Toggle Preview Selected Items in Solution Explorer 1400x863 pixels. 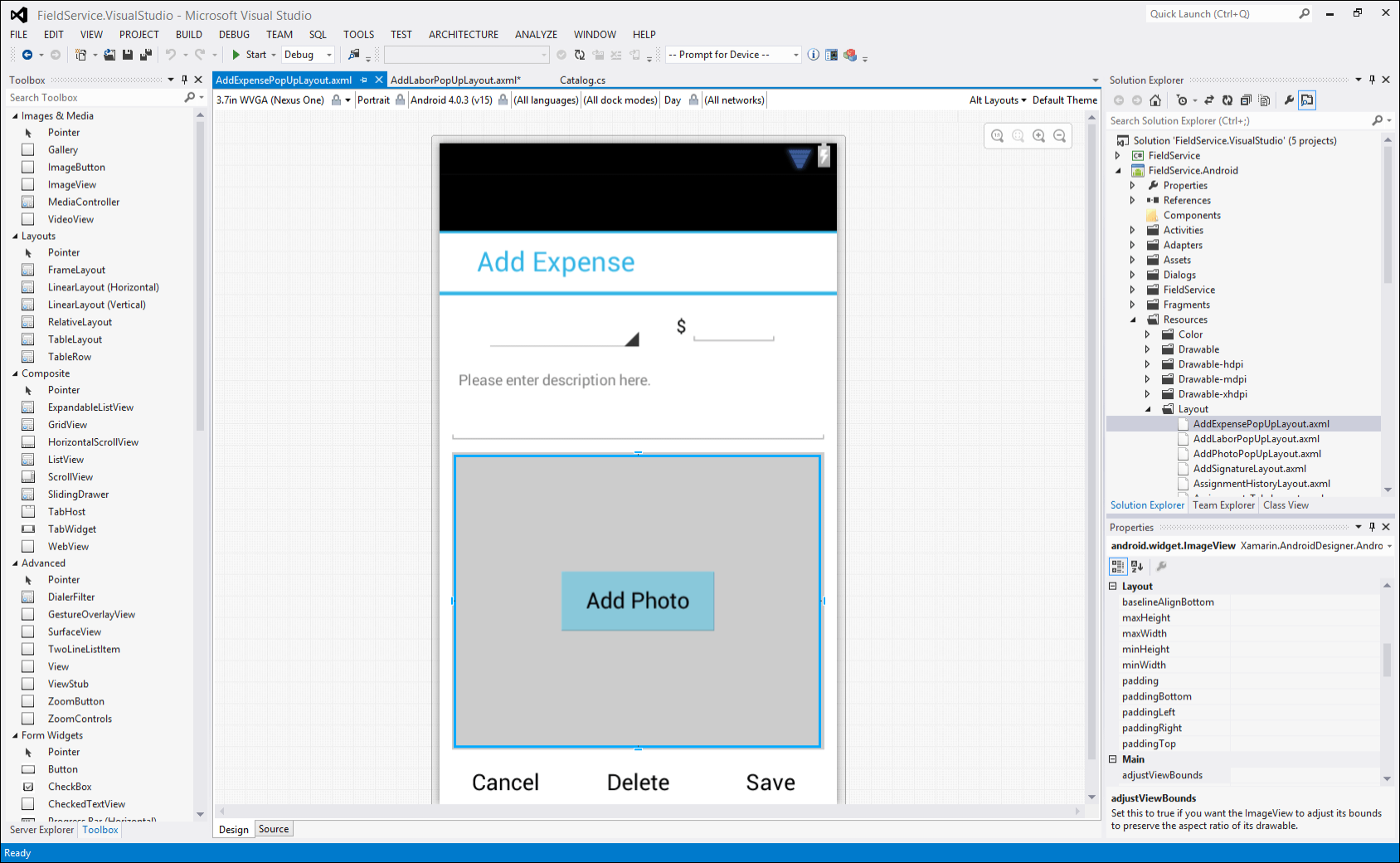1307,100
